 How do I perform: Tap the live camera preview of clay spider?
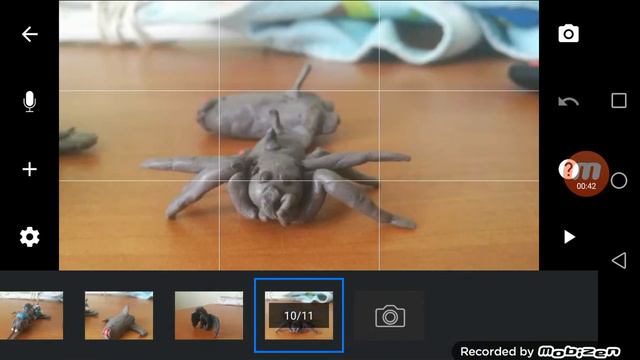(x=299, y=135)
